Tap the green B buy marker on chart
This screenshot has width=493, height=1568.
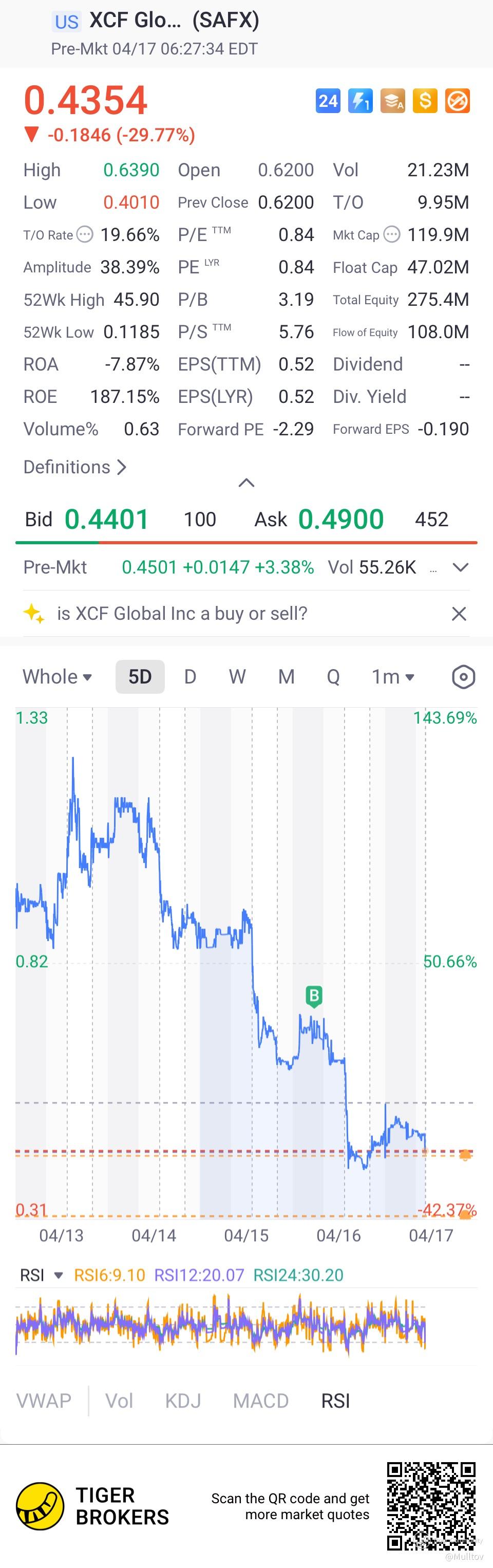coord(314,997)
